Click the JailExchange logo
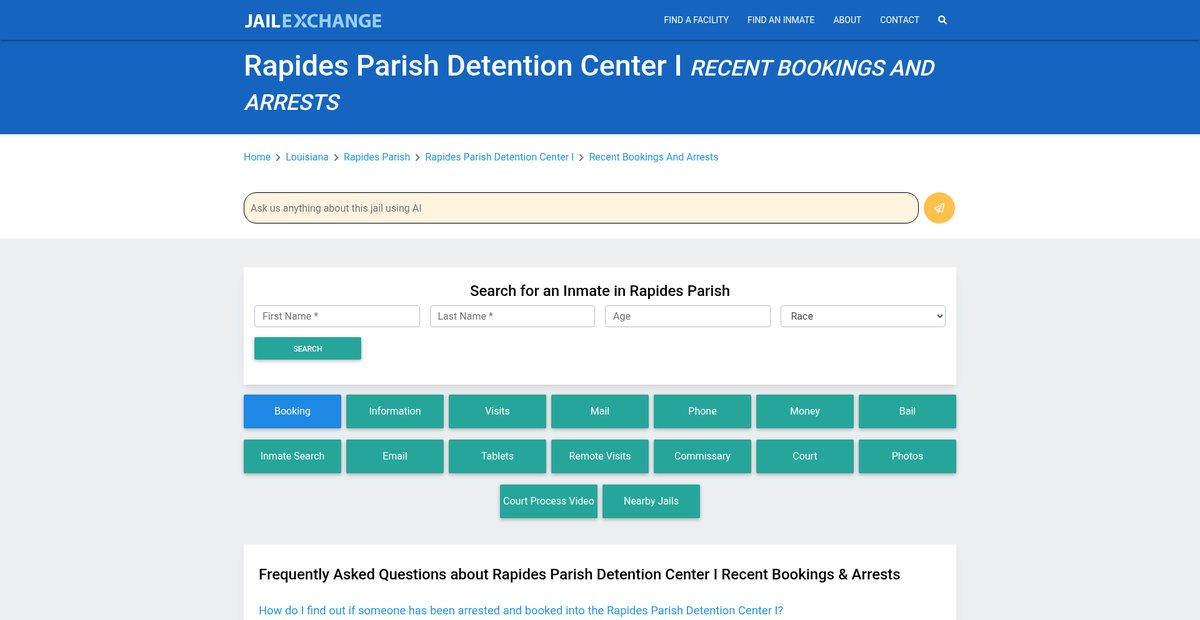1200x620 pixels. coord(313,20)
